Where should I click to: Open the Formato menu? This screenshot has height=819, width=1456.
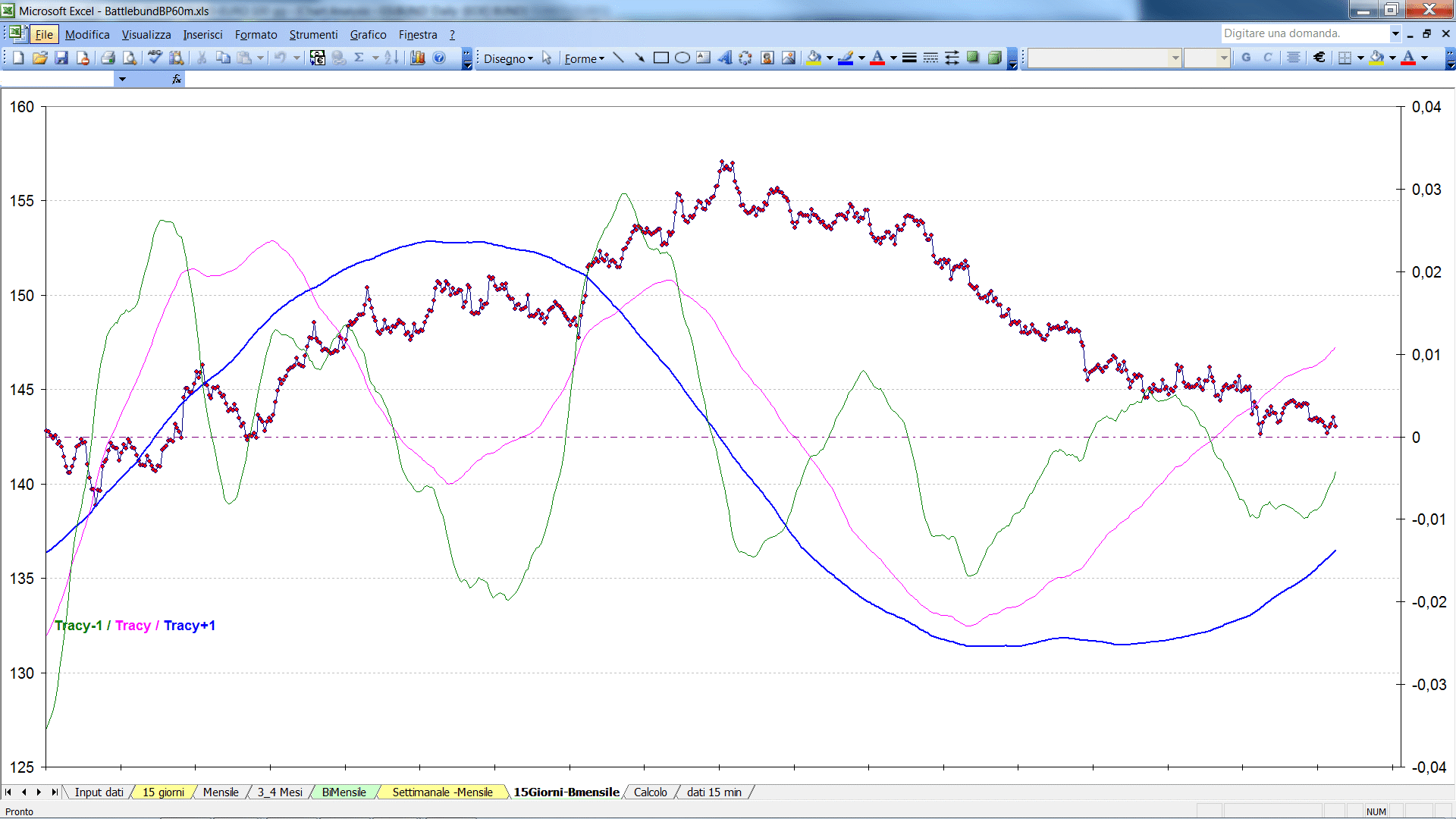(256, 34)
